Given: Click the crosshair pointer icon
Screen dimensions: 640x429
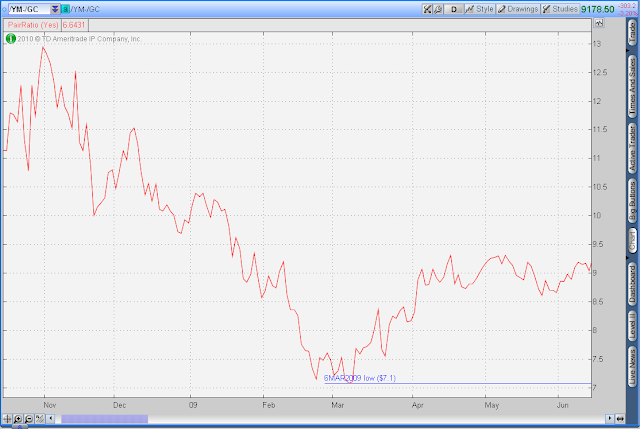Looking at the screenshot, I should coord(7,418).
